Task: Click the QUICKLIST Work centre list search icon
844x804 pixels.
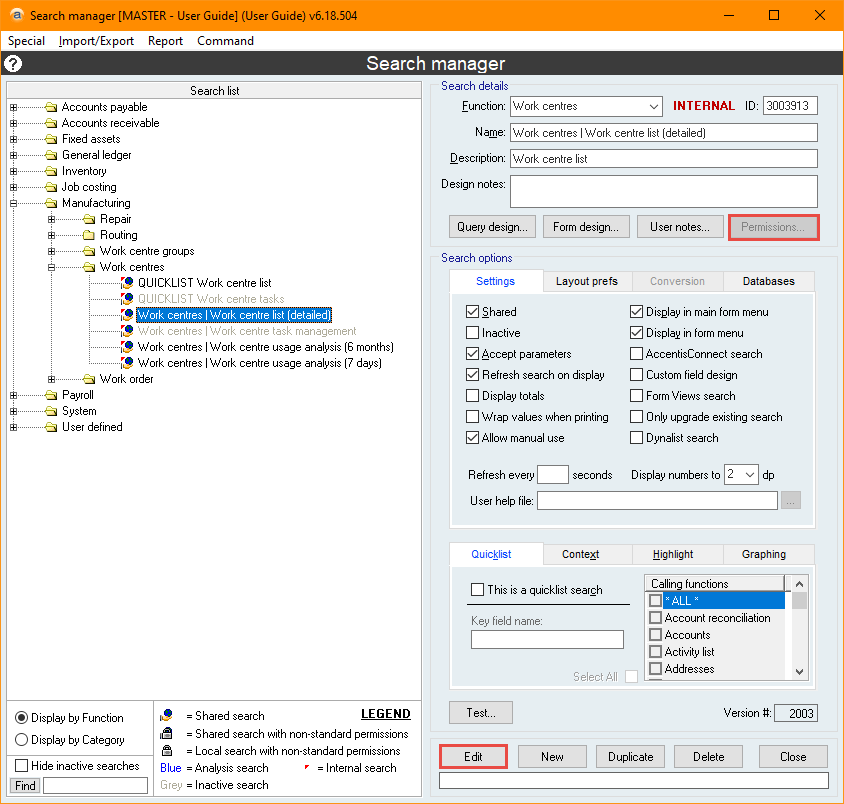Action: [x=127, y=283]
